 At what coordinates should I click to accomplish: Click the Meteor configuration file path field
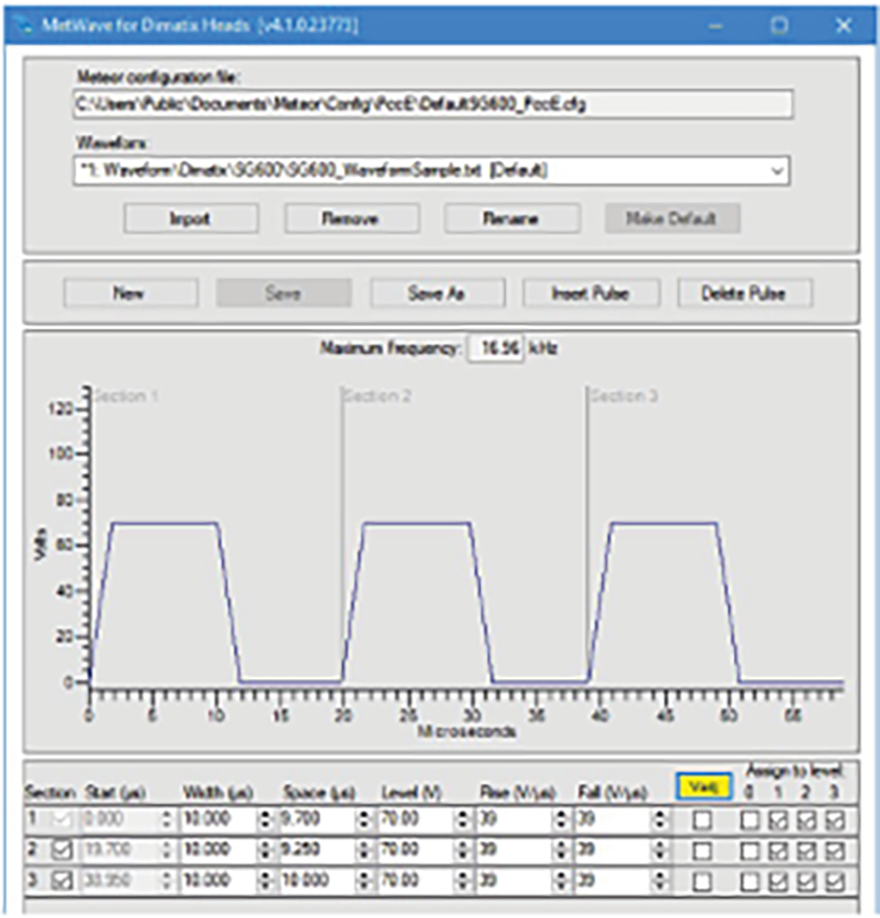click(x=433, y=104)
